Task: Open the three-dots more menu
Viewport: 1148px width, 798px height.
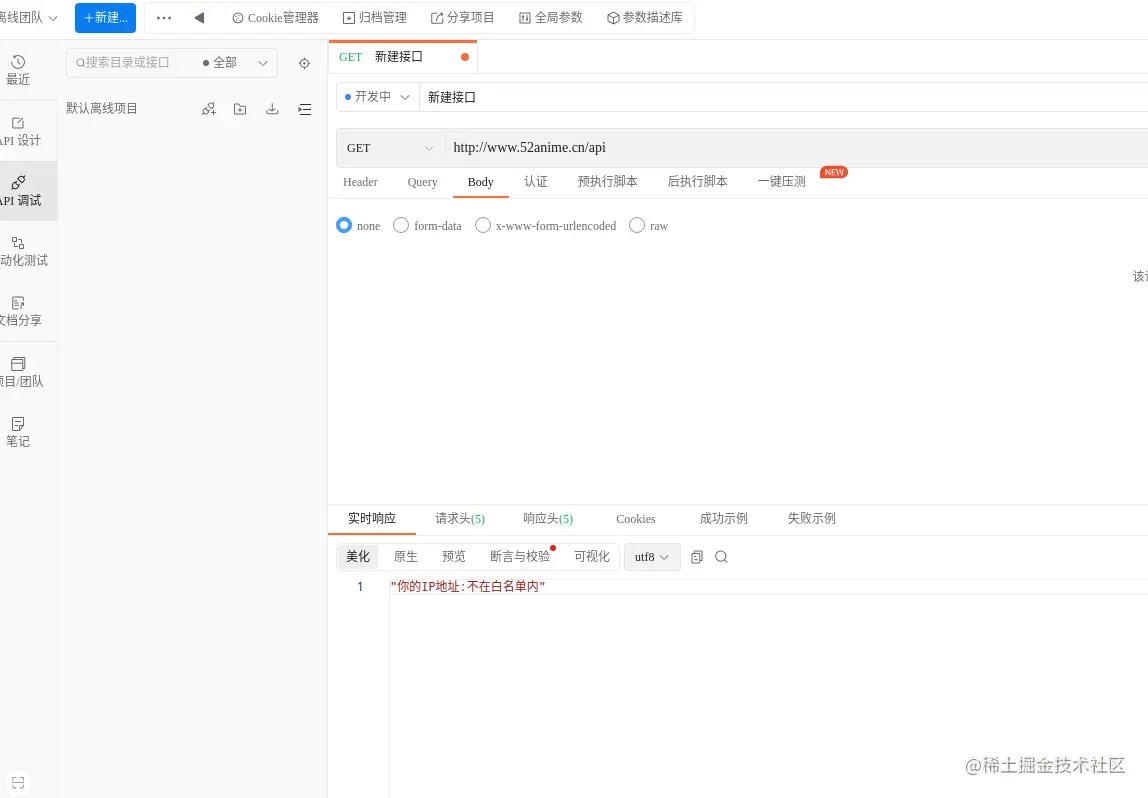Action: click(164, 18)
